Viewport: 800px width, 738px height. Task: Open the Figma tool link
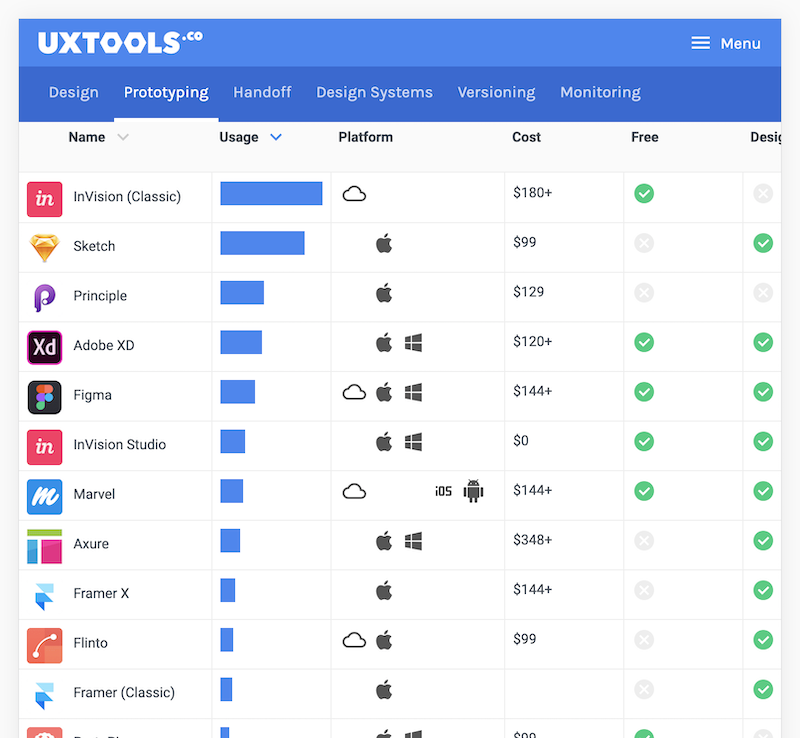[x=92, y=395]
